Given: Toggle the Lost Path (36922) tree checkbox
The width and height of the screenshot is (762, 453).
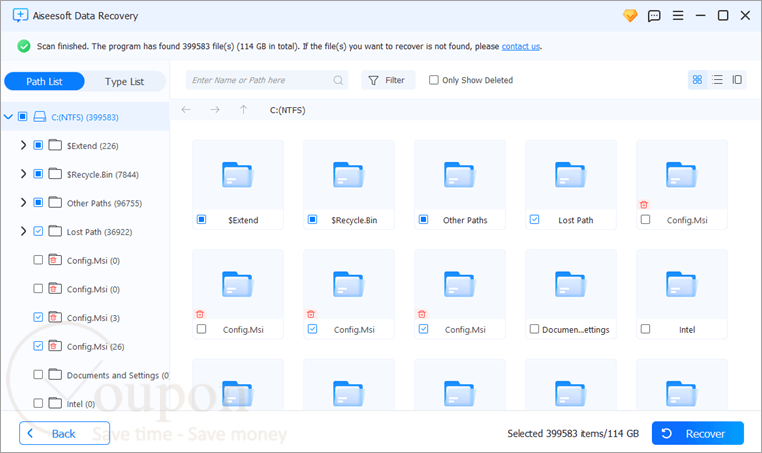Looking at the screenshot, I should tap(38, 231).
